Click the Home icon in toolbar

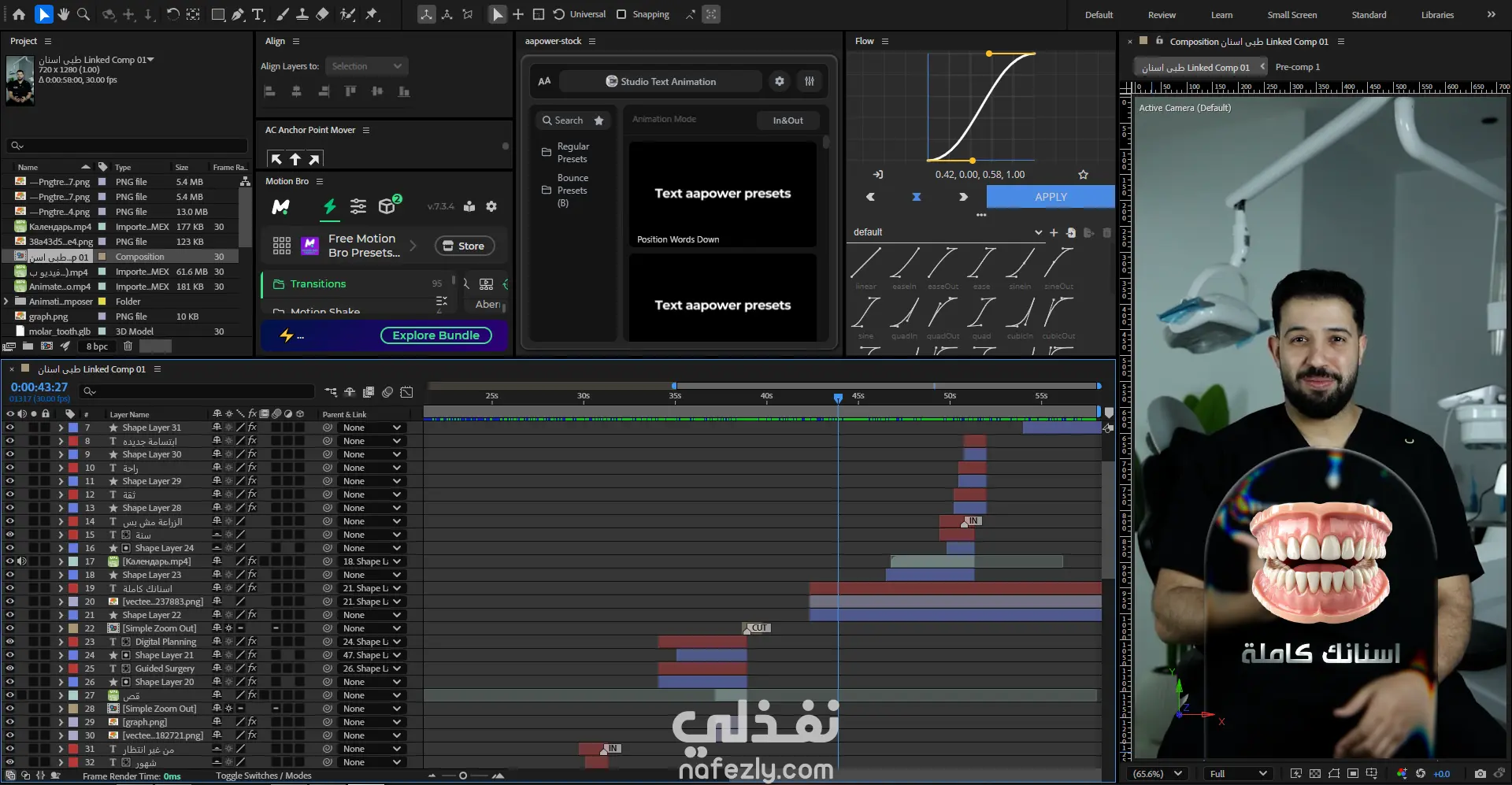point(19,14)
